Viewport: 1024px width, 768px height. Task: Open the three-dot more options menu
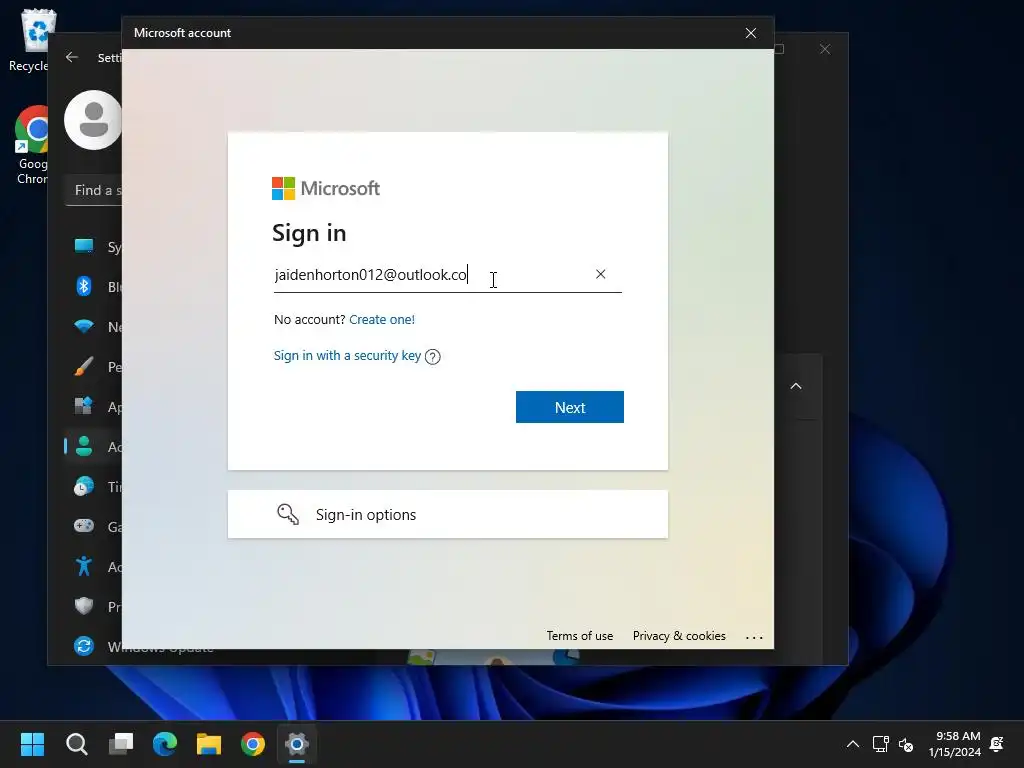point(754,637)
